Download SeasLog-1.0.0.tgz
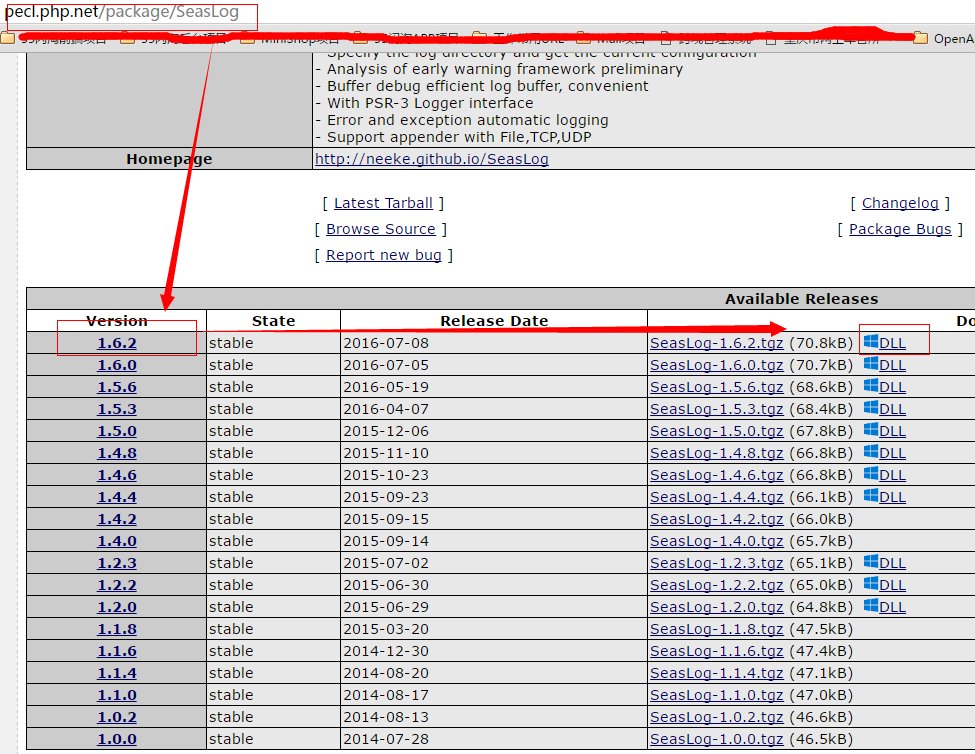 pyautogui.click(x=716, y=739)
